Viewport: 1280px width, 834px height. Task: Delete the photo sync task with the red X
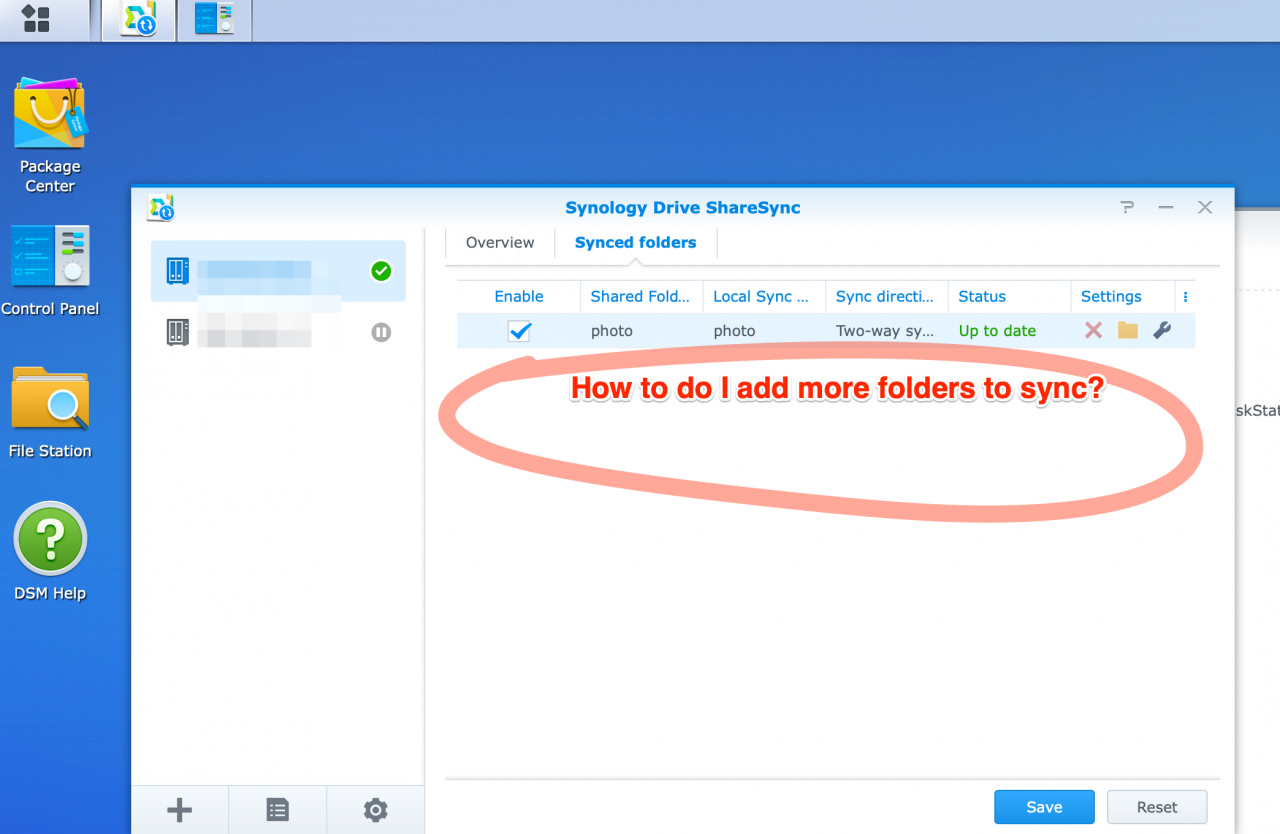[1091, 330]
